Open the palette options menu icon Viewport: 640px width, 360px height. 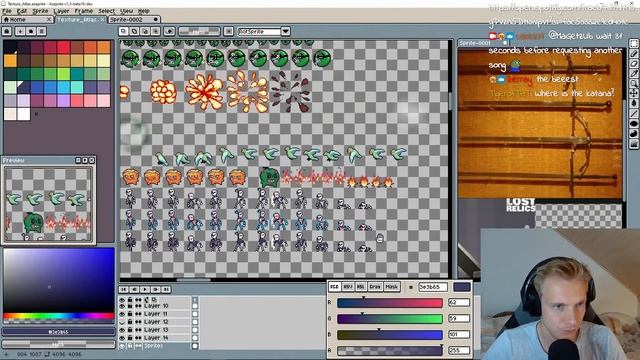[41, 31]
